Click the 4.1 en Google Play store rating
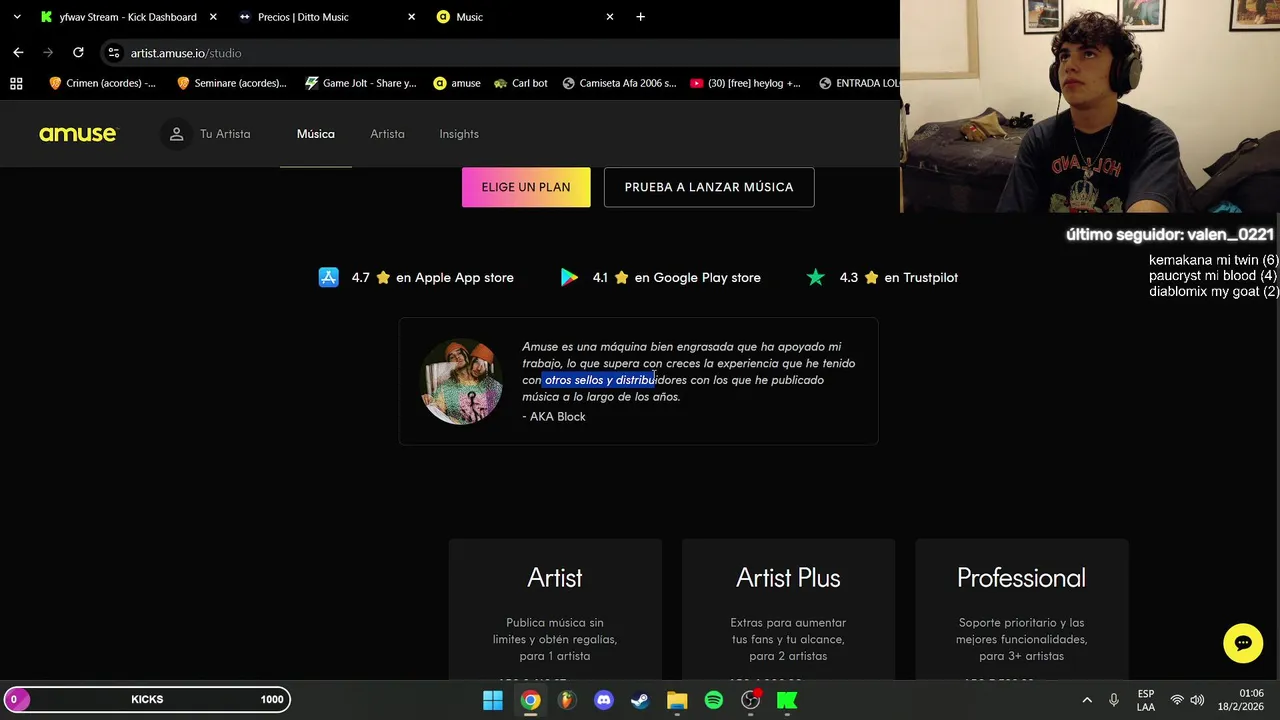Screen dimensions: 1280x720 tap(676, 277)
